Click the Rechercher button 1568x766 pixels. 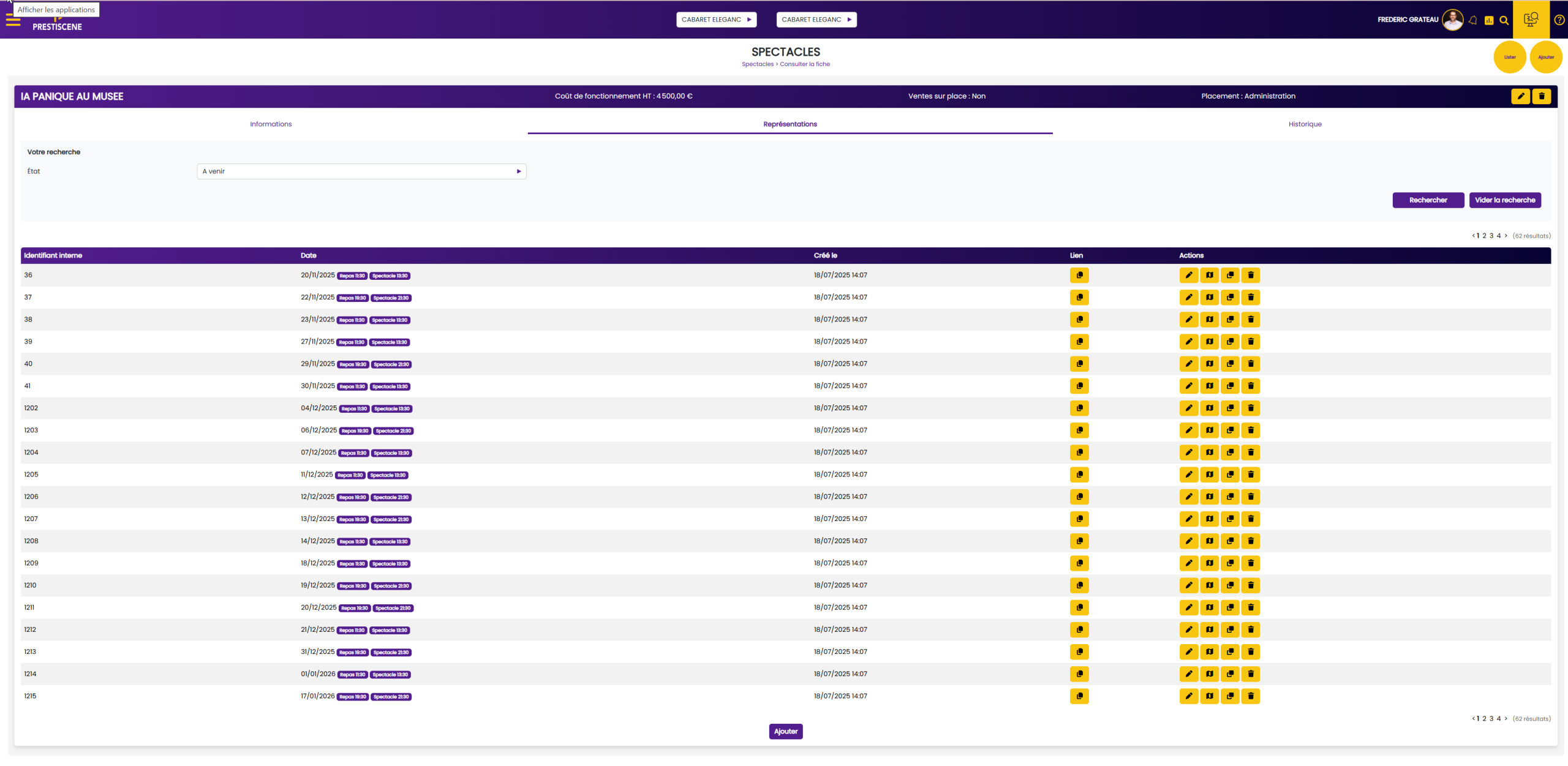coord(1428,200)
